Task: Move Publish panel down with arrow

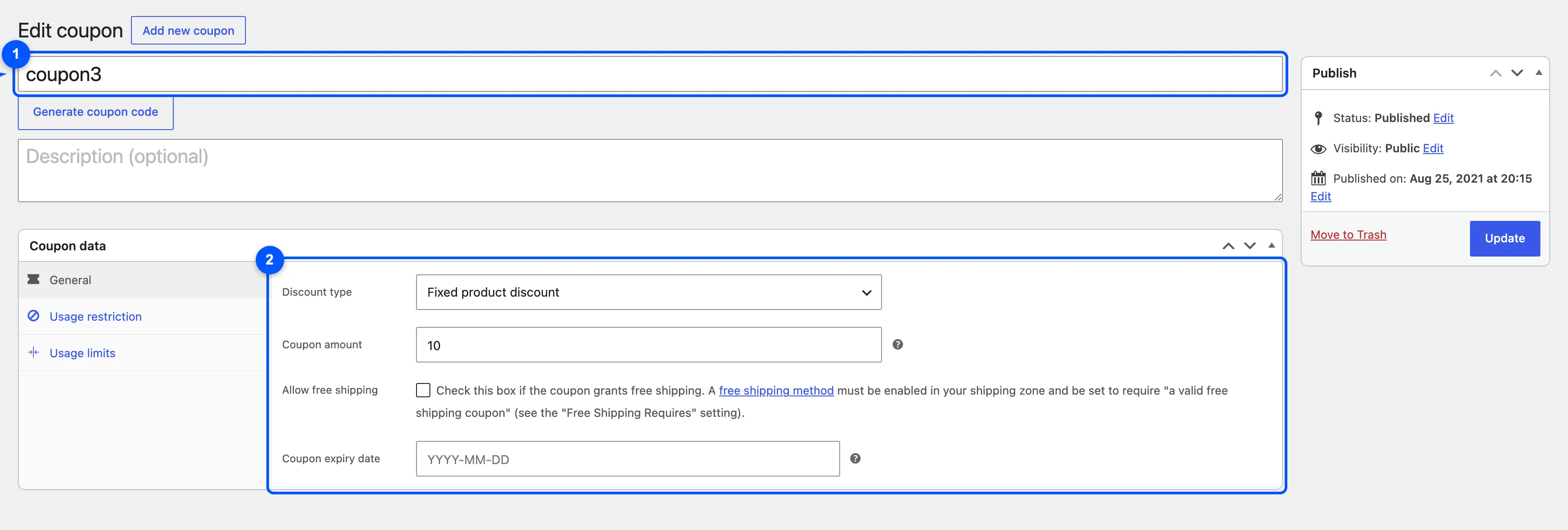Action: tap(1517, 73)
